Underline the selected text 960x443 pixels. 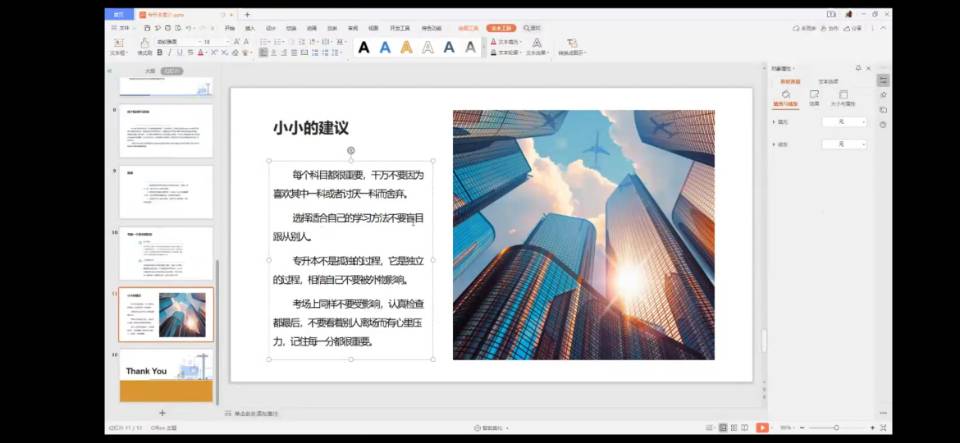pos(180,53)
